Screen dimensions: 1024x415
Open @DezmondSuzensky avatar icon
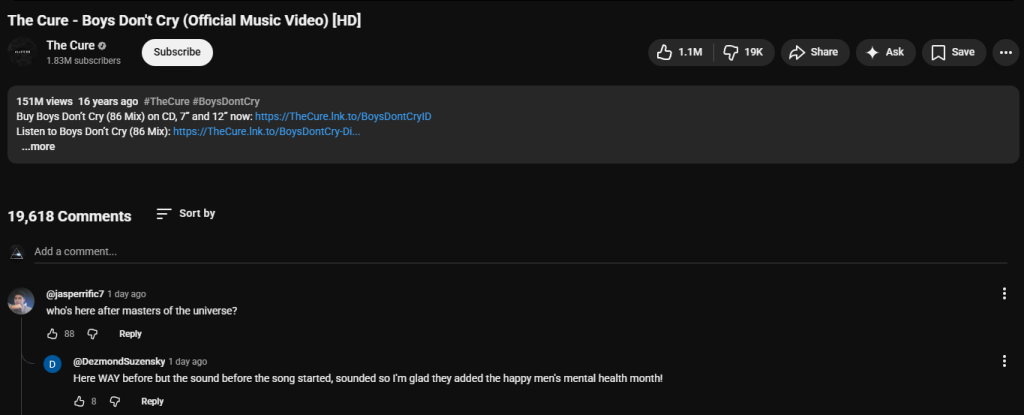[x=52, y=364]
